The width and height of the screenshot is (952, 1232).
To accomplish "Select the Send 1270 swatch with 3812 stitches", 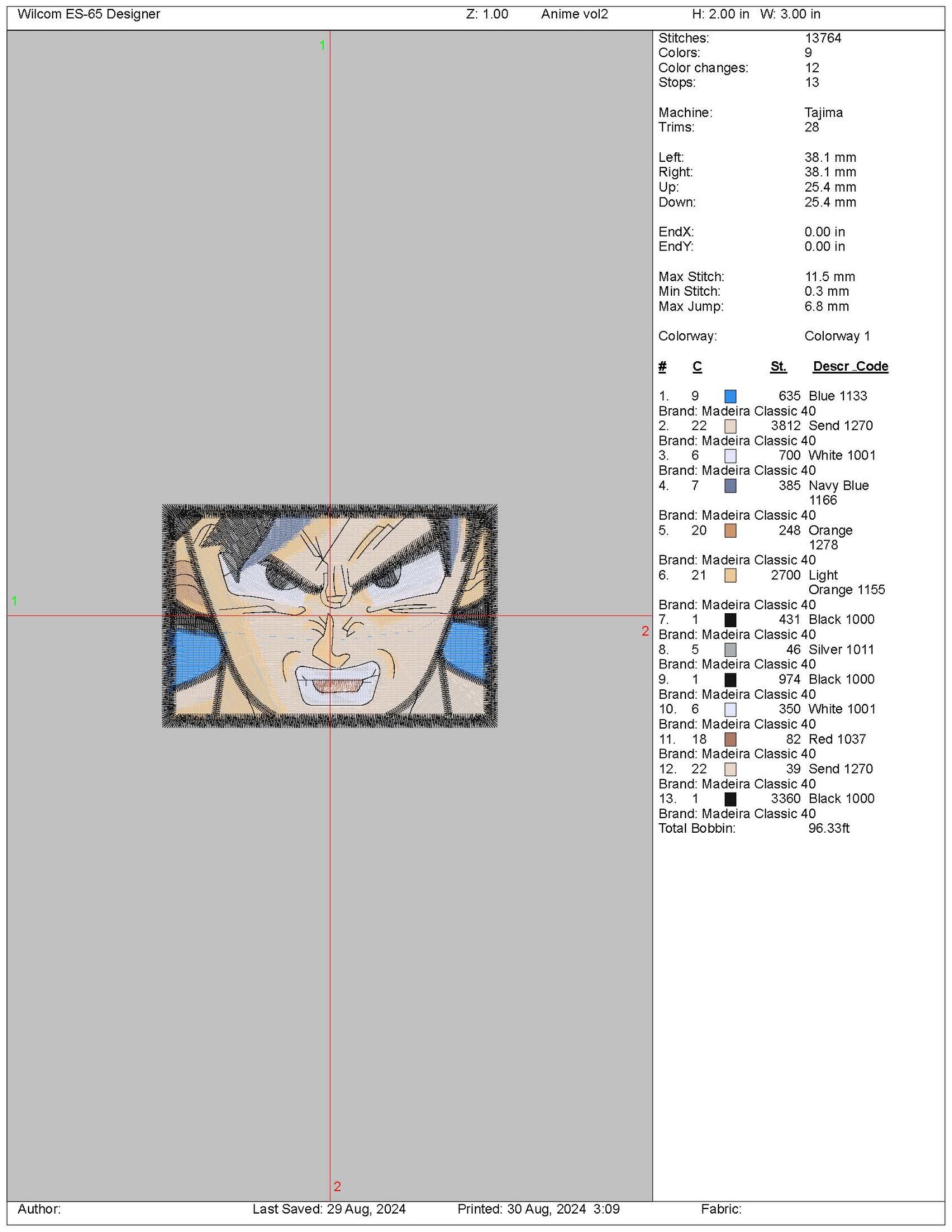I will tap(731, 426).
